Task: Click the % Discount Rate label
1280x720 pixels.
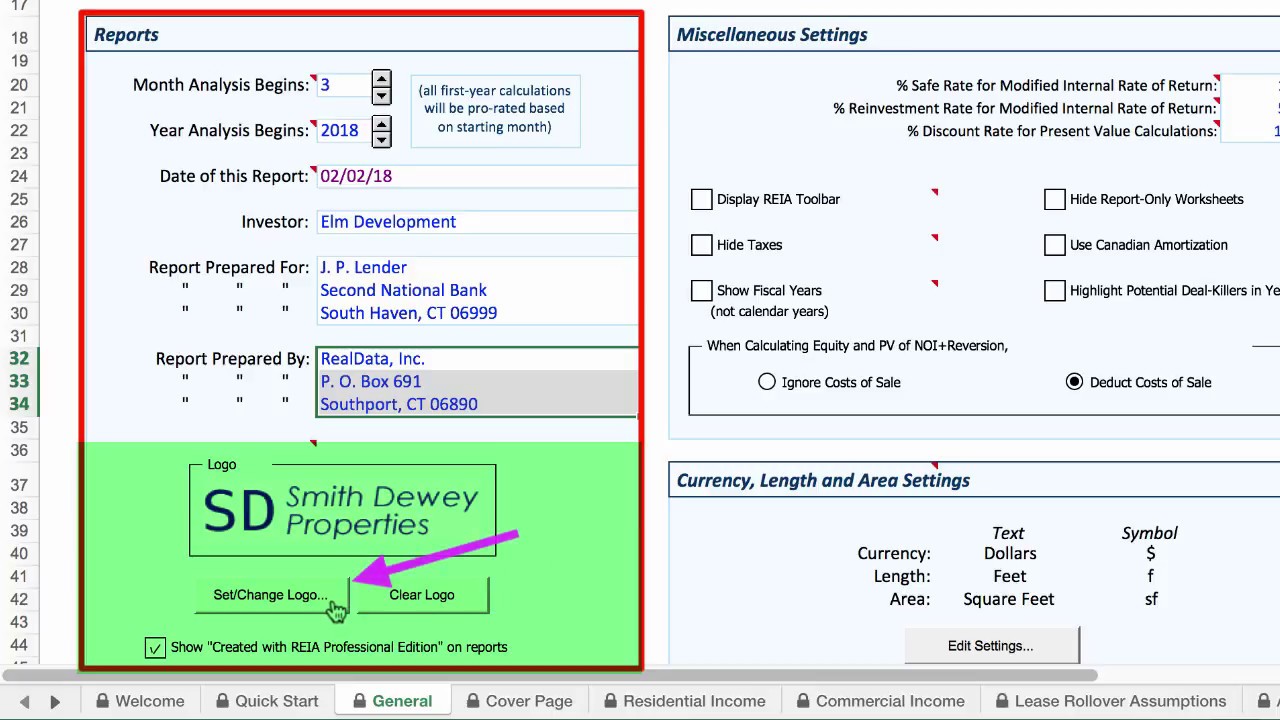Action: (1061, 131)
